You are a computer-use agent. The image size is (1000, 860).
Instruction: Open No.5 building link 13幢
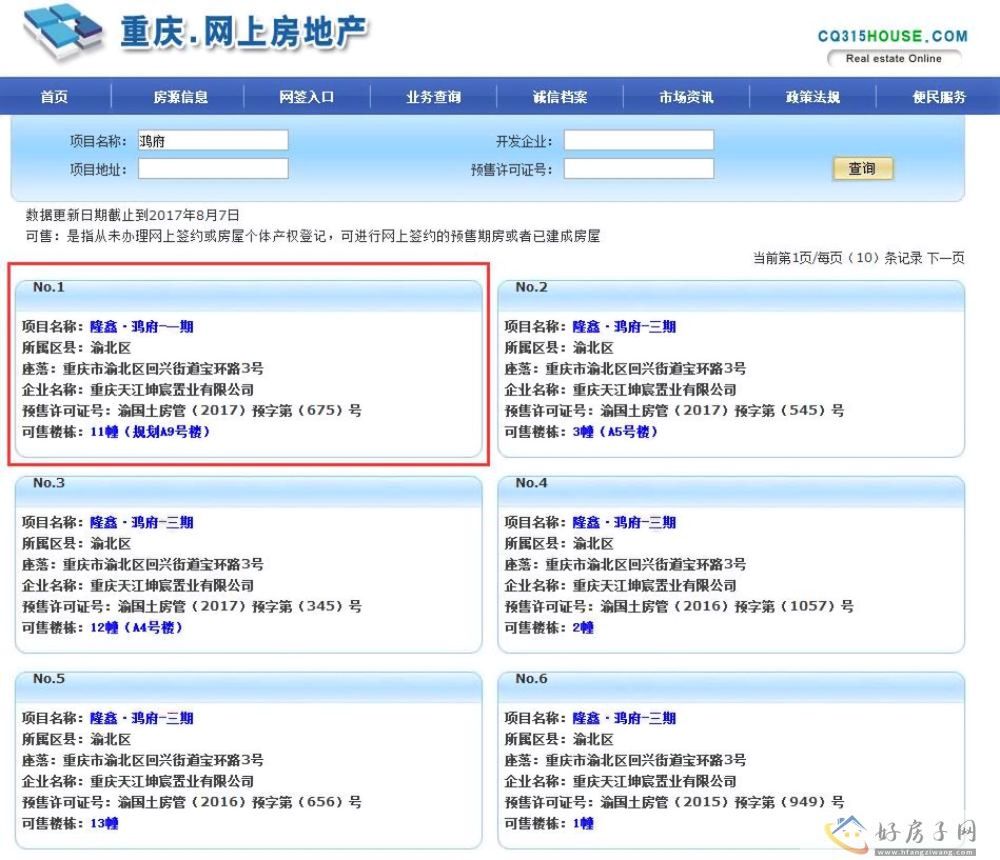104,824
